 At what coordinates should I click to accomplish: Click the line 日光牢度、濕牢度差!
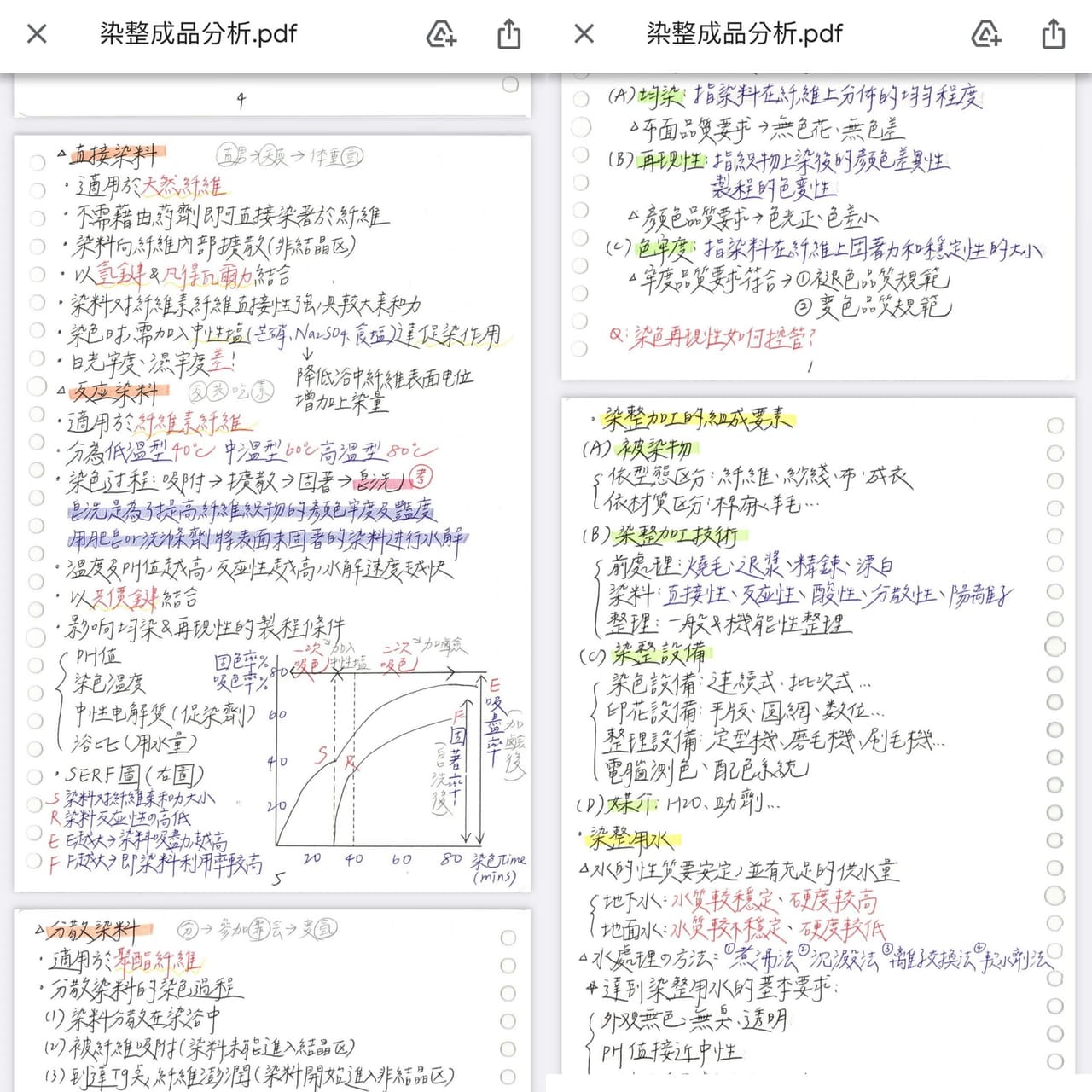150,363
